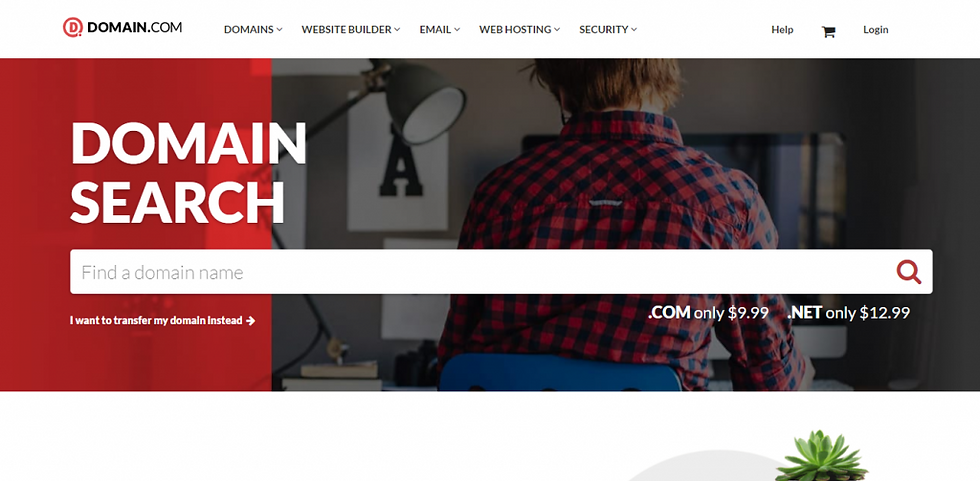This screenshot has width=980, height=481.
Task: Expand the chevron next to EMAIL
Action: pos(457,29)
